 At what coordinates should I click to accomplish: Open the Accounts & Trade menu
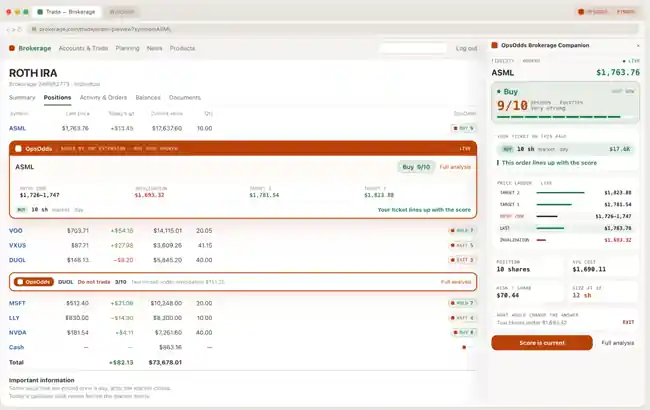[83, 48]
